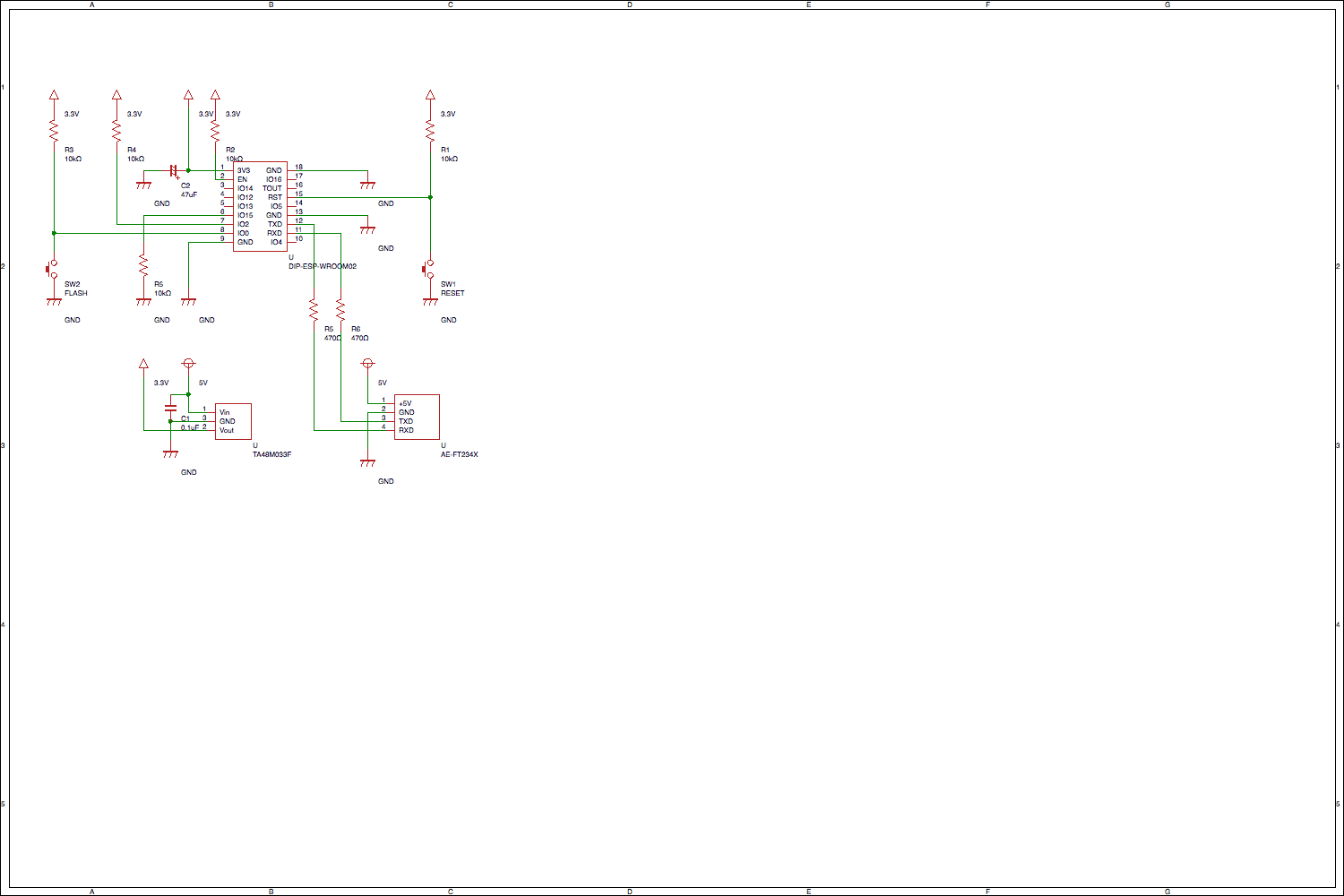Select the C2 47uF capacitor symbol
The height and width of the screenshot is (896, 1344).
point(174,170)
